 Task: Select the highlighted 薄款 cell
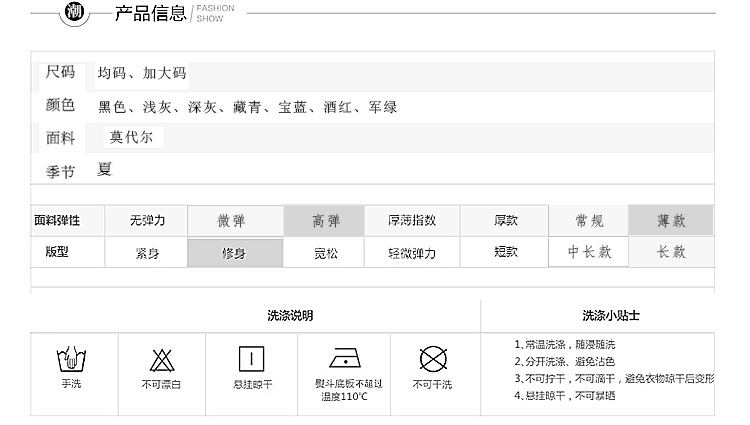click(x=671, y=220)
